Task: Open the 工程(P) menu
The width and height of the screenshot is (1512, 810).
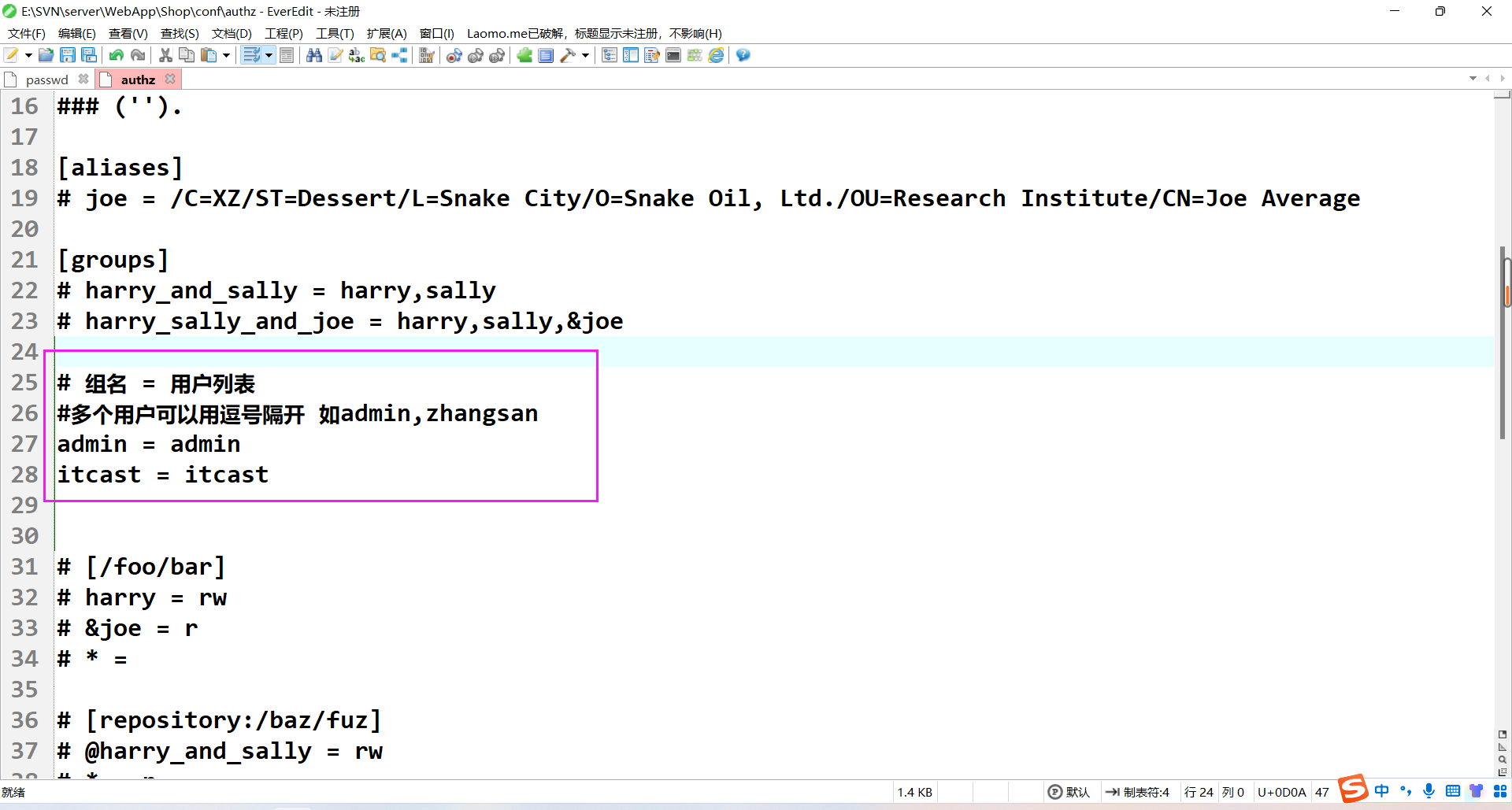Action: tap(283, 33)
